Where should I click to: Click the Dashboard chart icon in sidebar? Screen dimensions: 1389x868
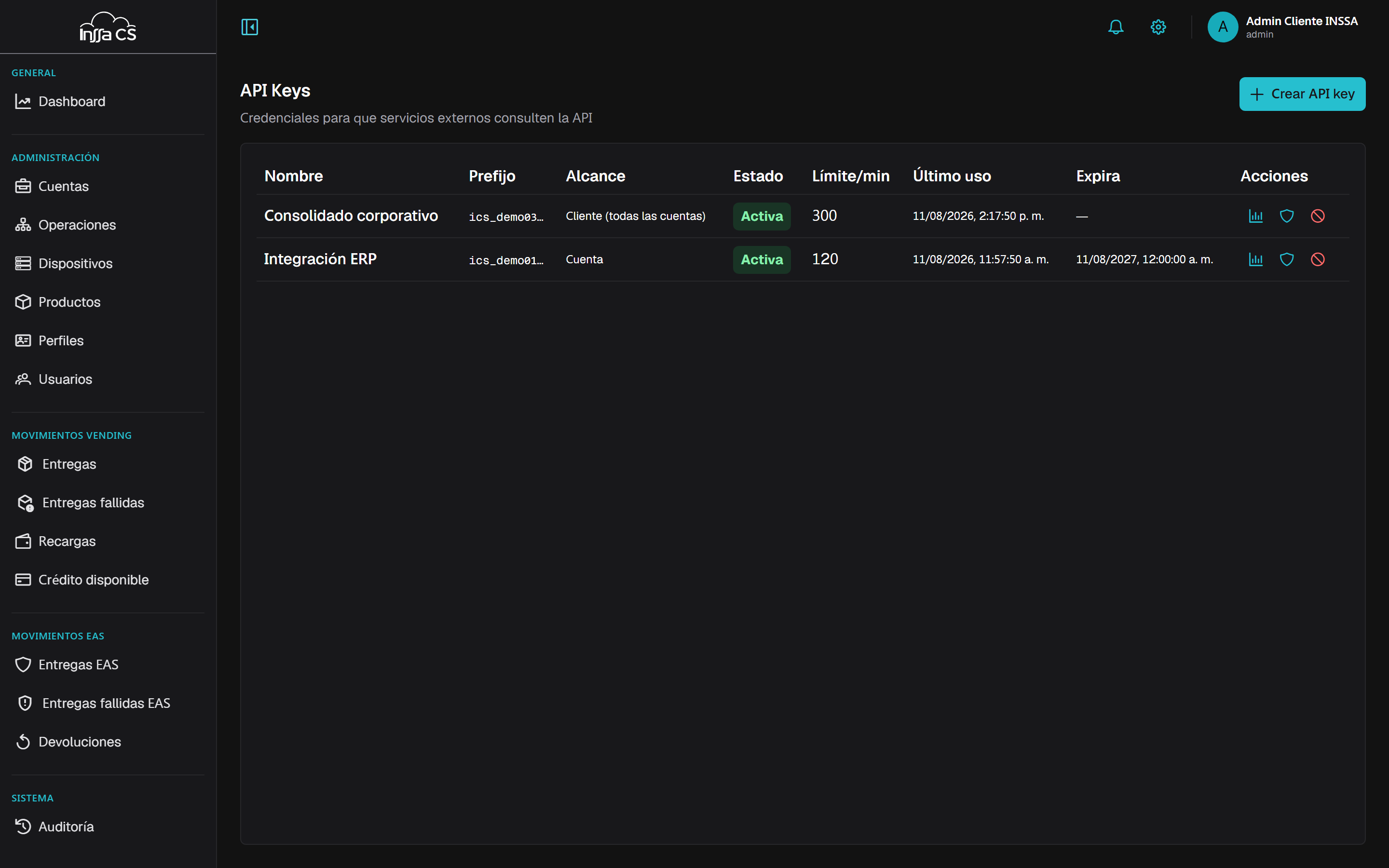tap(23, 102)
